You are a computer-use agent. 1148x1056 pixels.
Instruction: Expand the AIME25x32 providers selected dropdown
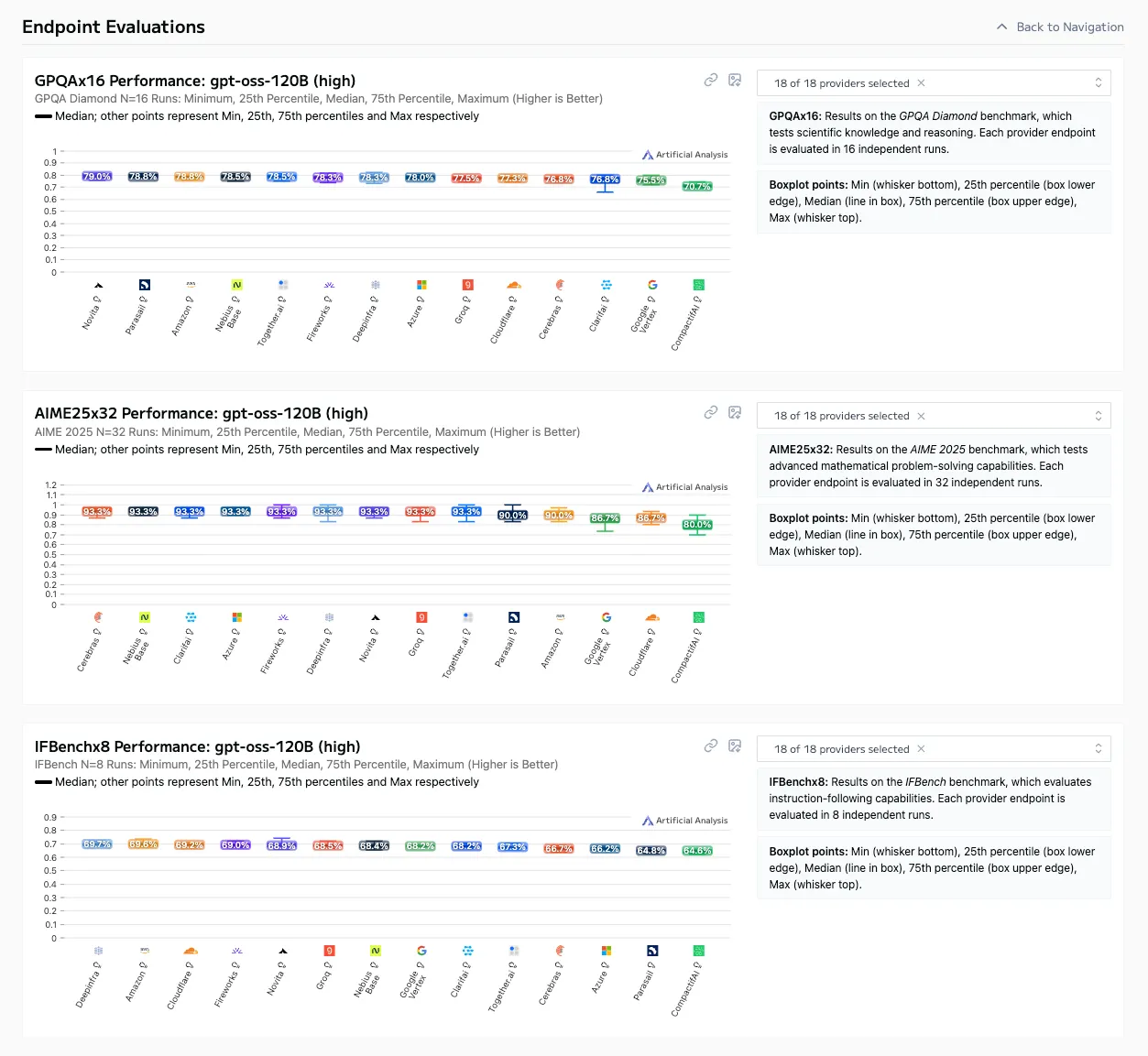[x=1098, y=416]
